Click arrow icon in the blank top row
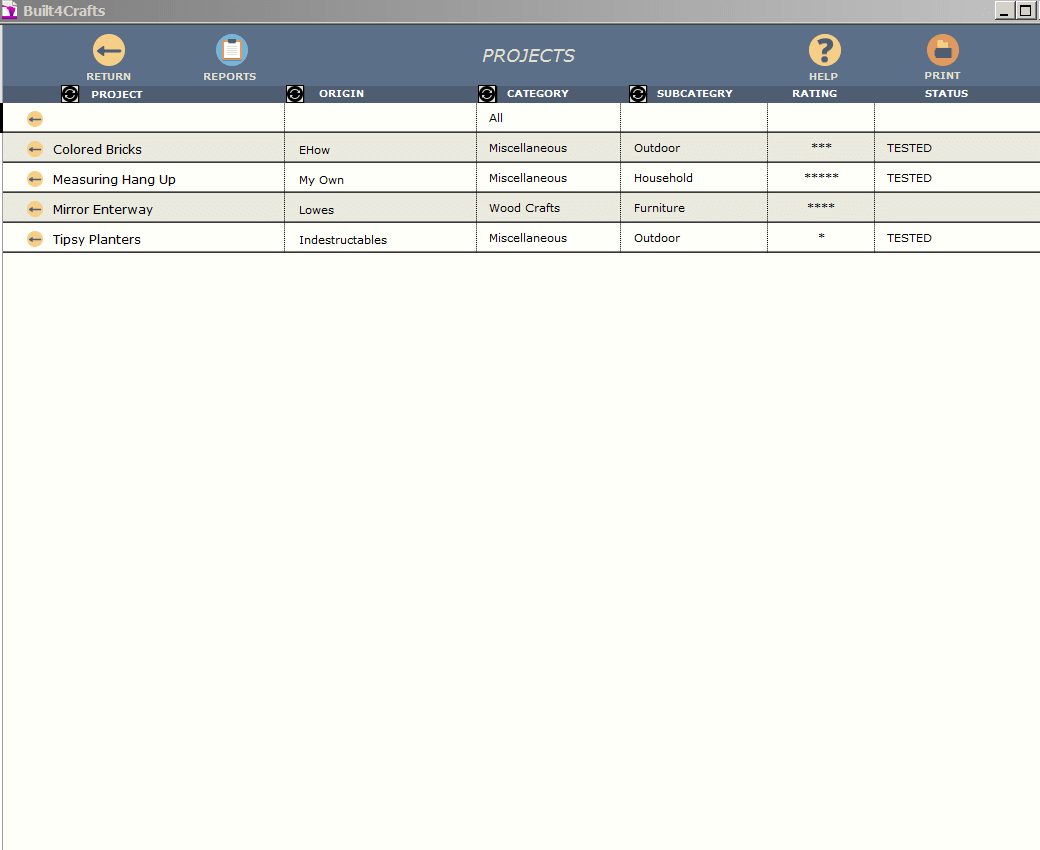 [x=35, y=119]
